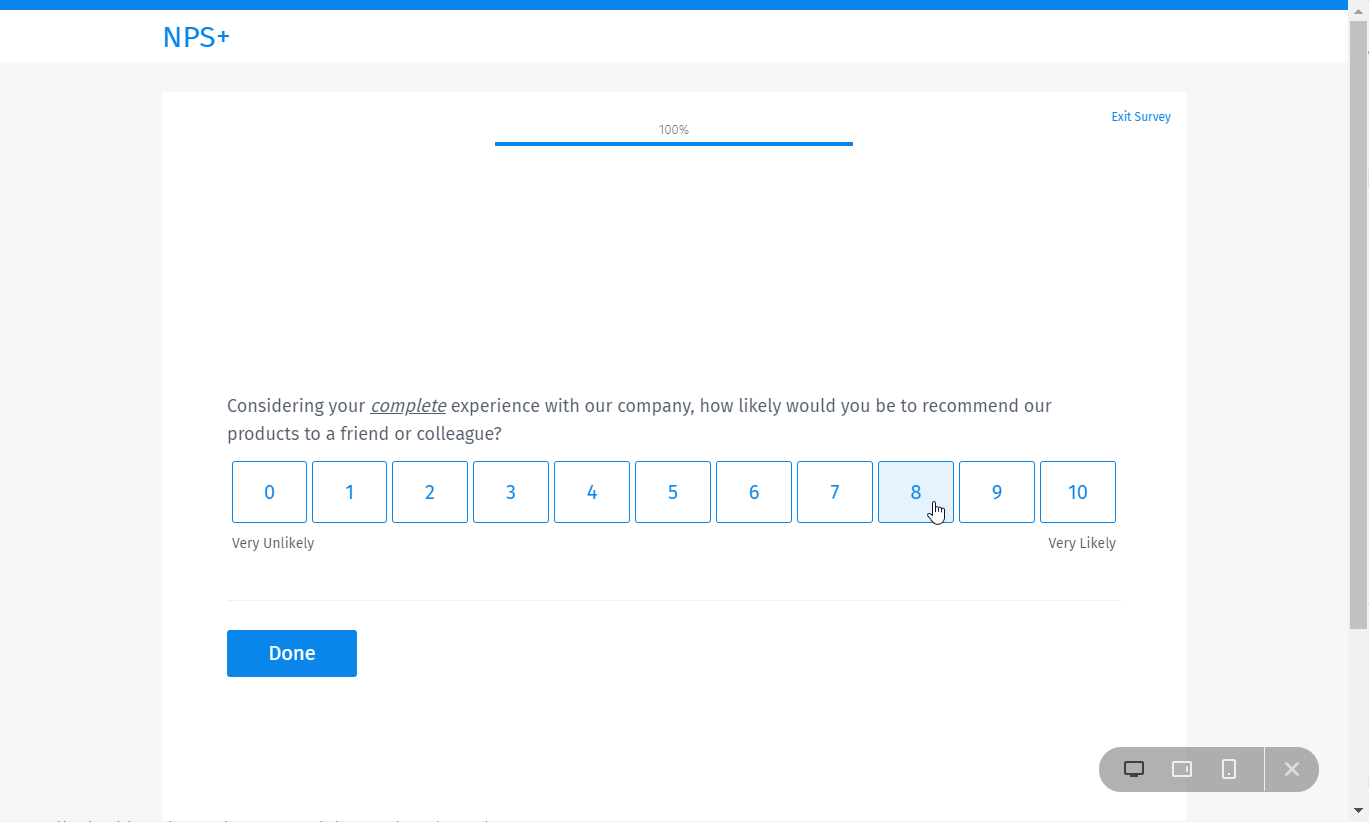Pick score 2 for the recommendation question
The height and width of the screenshot is (822, 1369).
tap(430, 492)
